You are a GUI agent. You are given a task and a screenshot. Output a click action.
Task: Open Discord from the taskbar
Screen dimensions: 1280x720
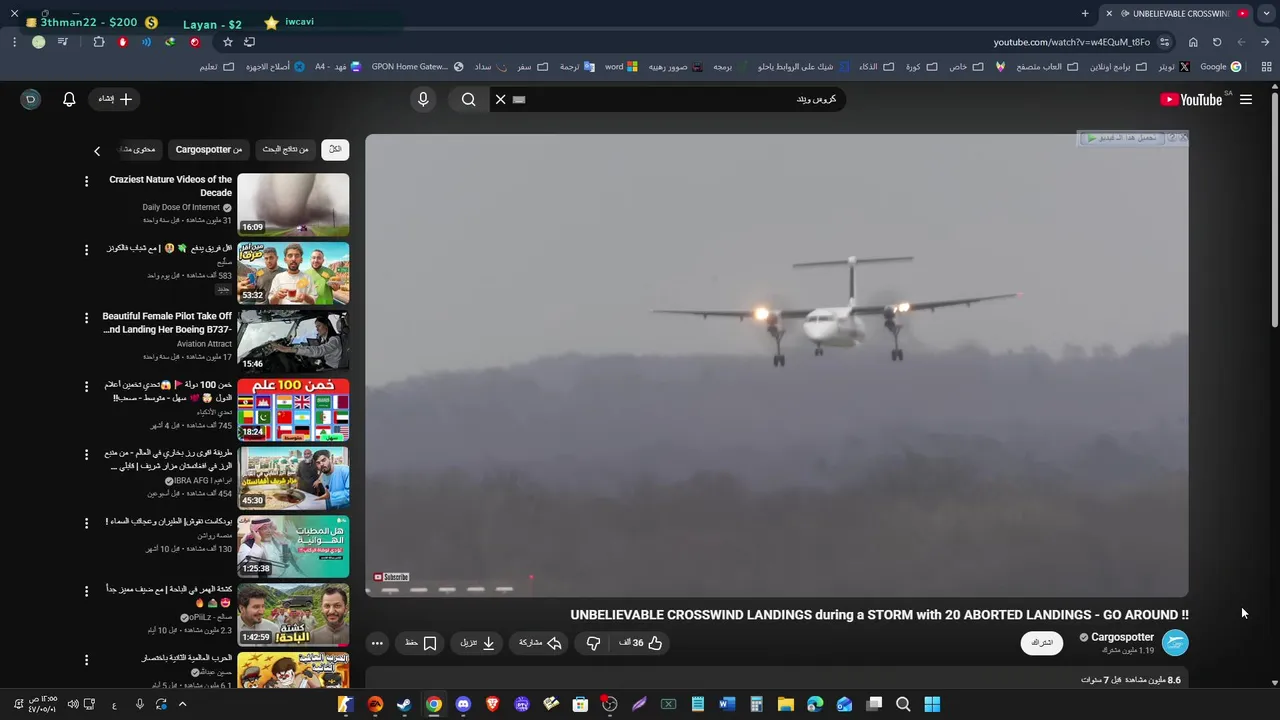(463, 704)
